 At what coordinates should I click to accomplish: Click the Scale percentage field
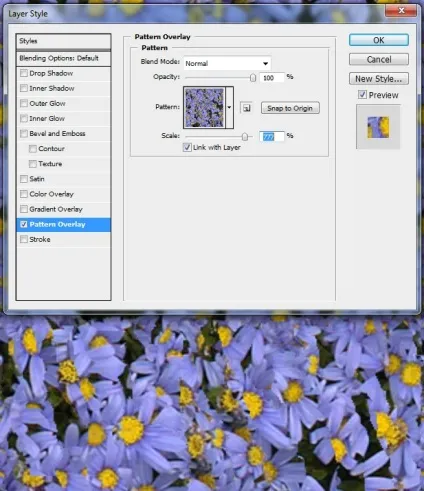272,136
